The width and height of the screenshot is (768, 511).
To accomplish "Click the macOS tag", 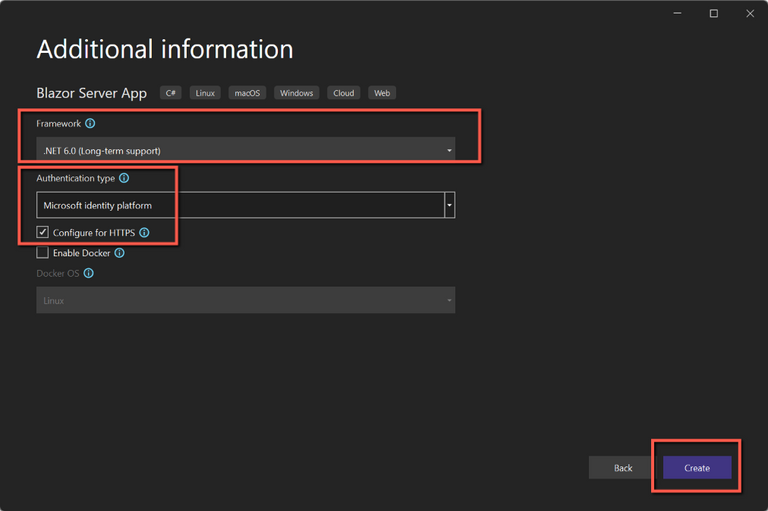I will coord(246,93).
